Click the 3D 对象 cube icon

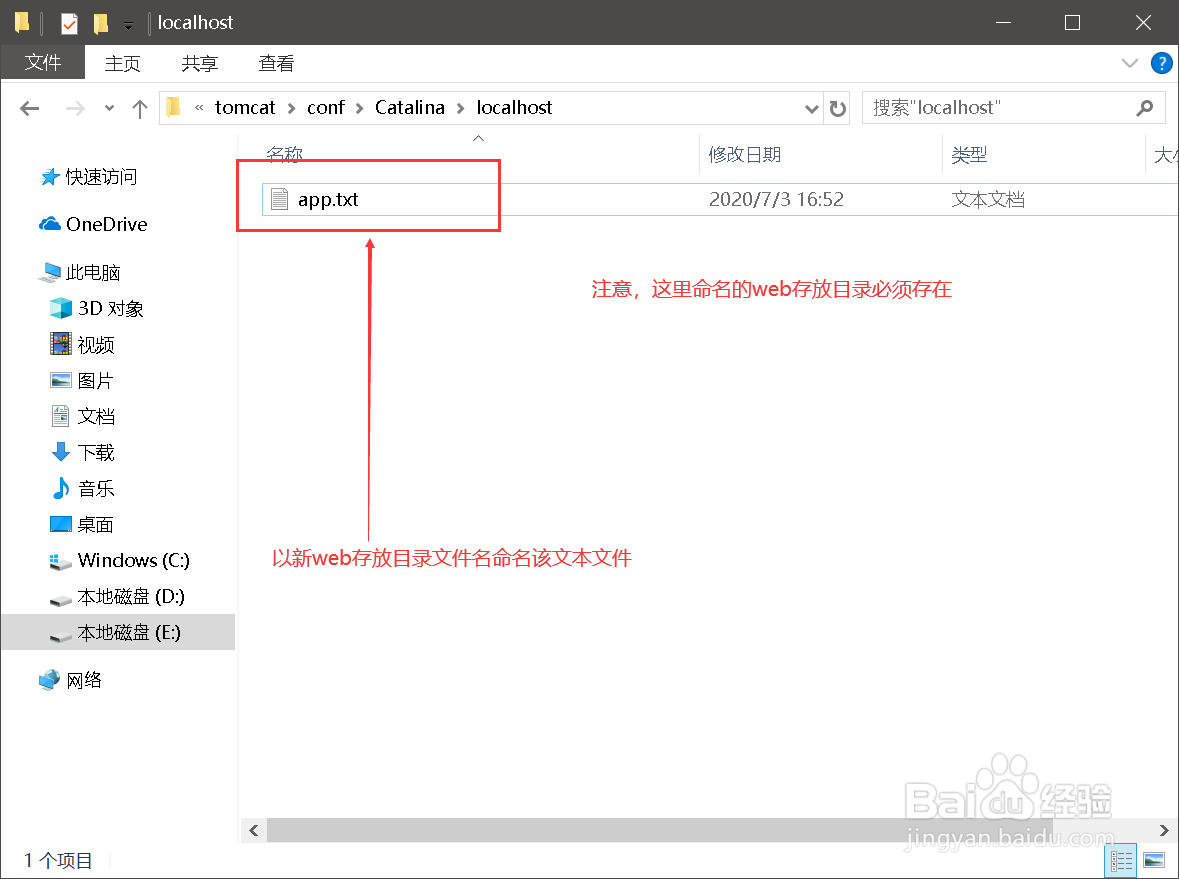coord(60,308)
